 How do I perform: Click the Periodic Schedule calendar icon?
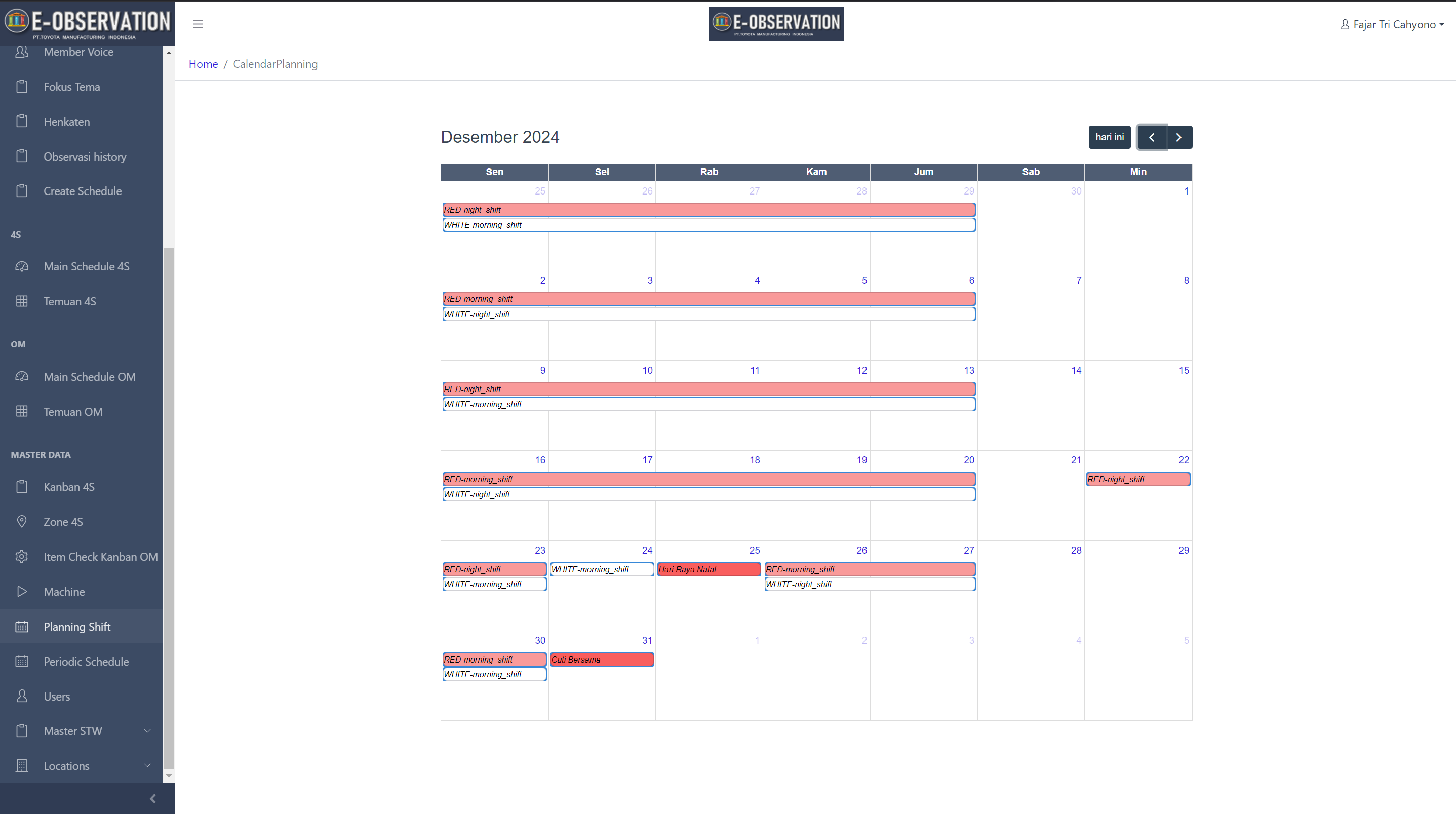click(x=21, y=662)
